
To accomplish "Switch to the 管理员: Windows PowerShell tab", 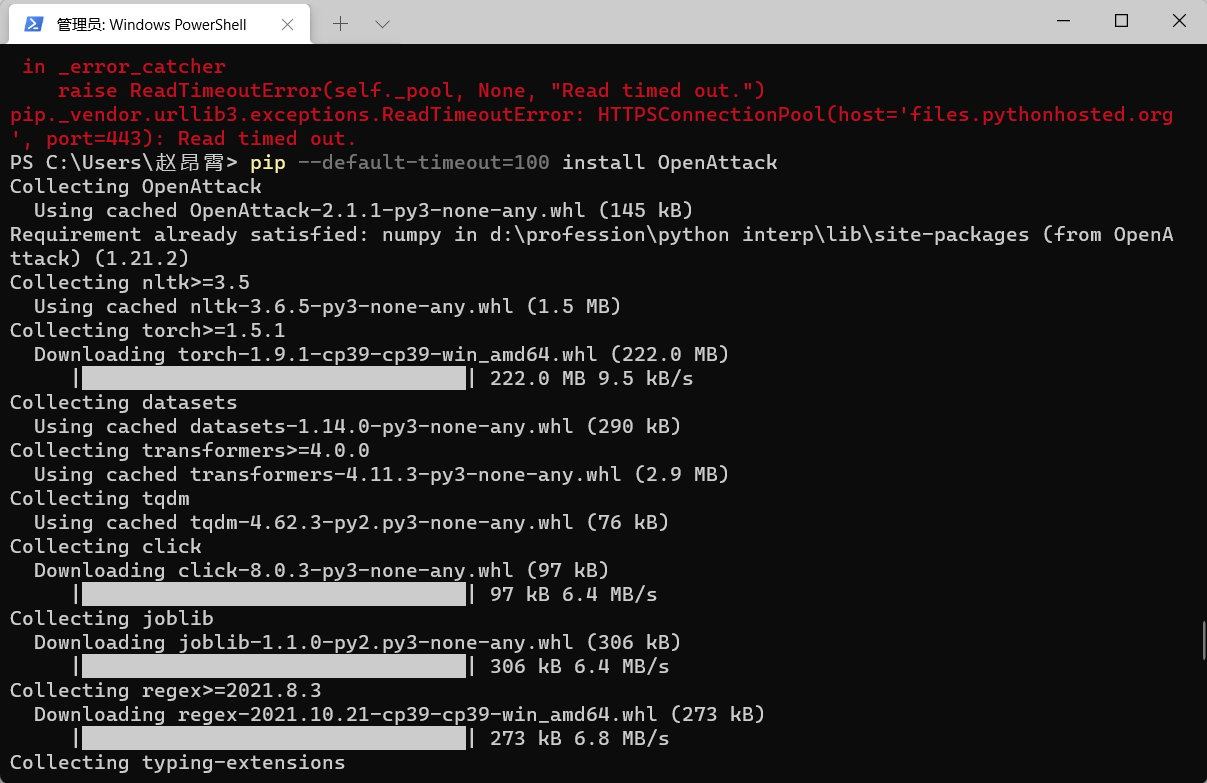I will [150, 23].
